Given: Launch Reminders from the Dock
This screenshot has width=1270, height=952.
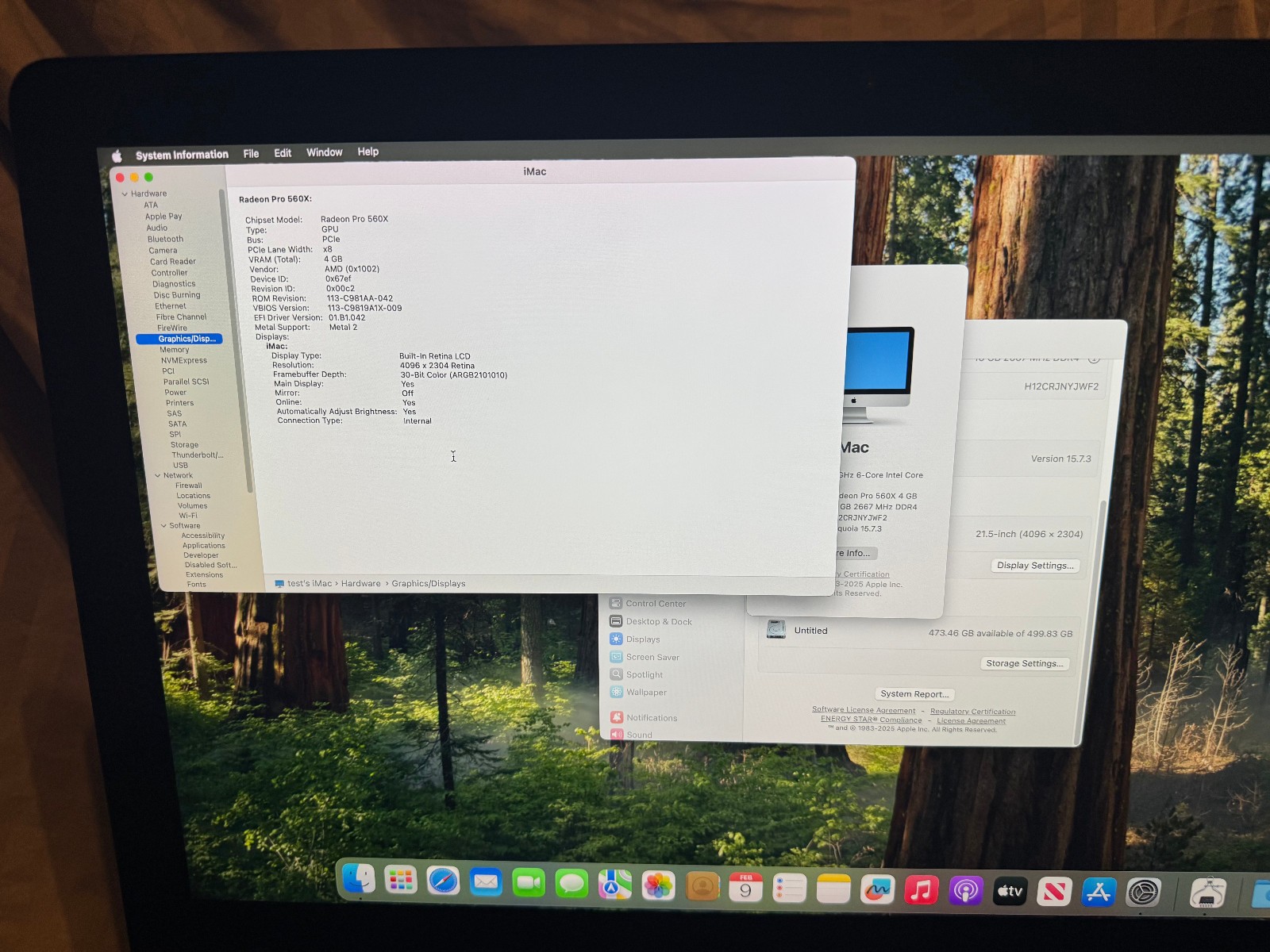Looking at the screenshot, I should pos(789,888).
